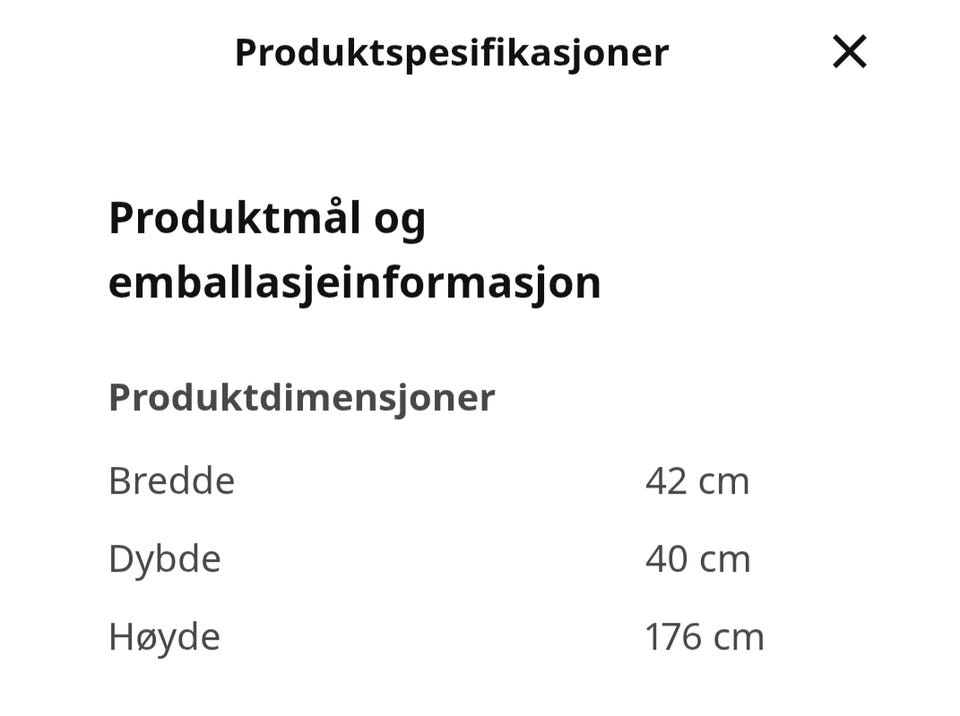Click the Produktspesifikasjoner title text
The width and height of the screenshot is (960, 716).
(x=452, y=54)
